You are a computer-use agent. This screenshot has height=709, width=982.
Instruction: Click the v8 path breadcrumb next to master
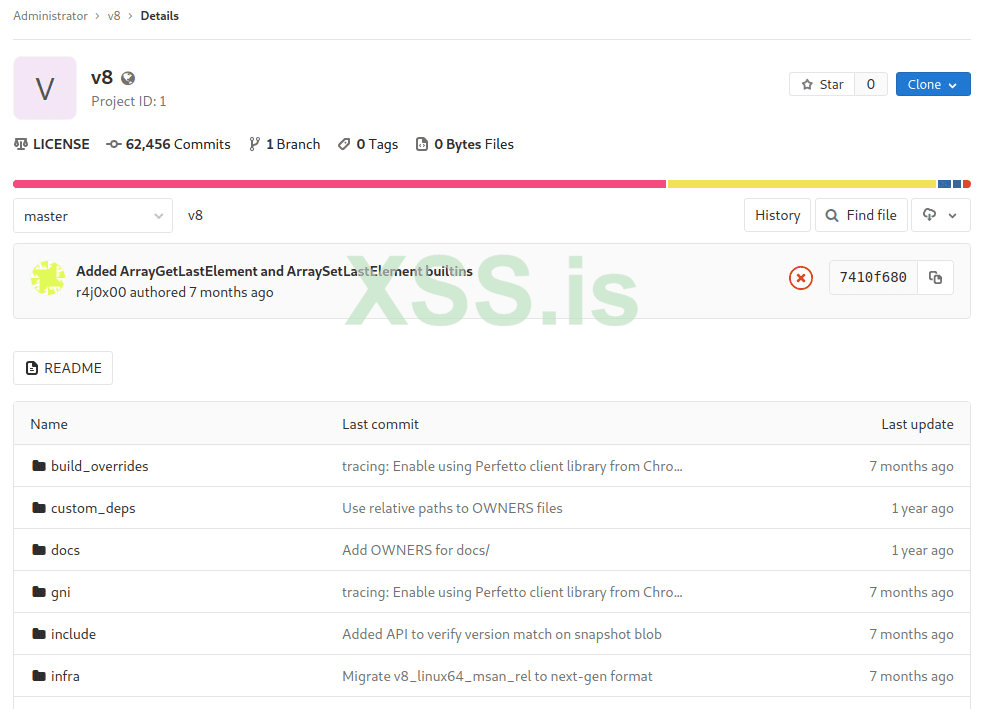pos(195,215)
